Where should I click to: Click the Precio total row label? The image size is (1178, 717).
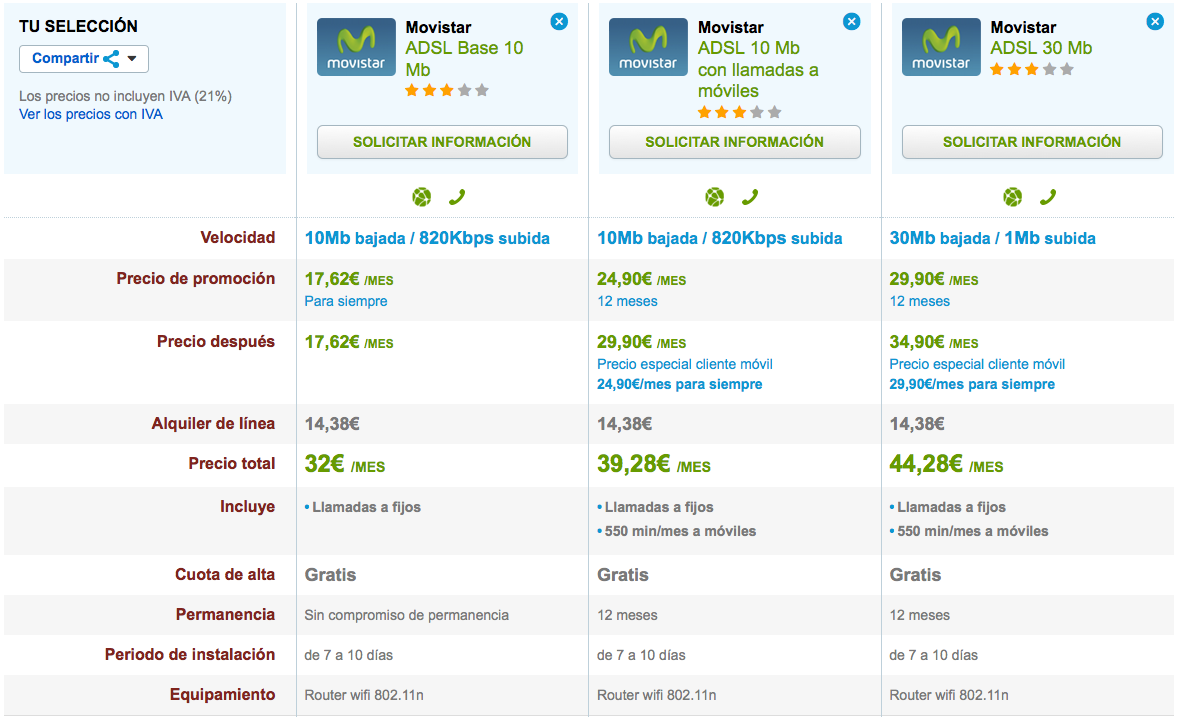tap(231, 464)
